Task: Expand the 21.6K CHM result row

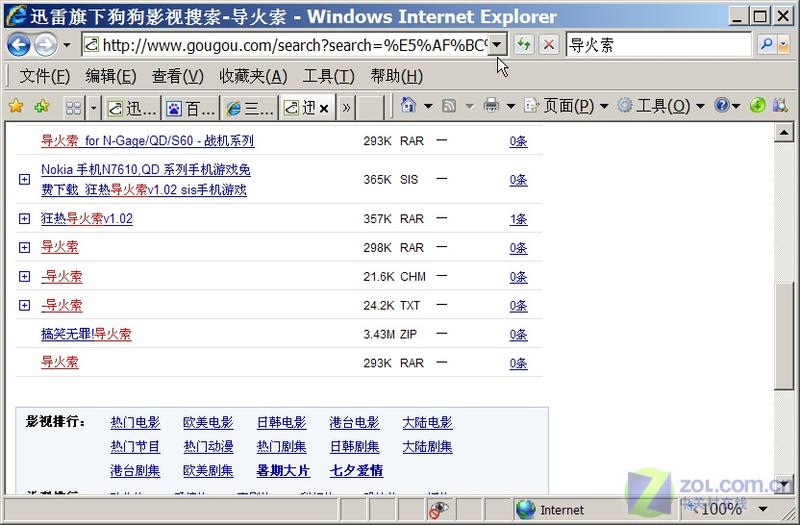Action: (x=24, y=276)
